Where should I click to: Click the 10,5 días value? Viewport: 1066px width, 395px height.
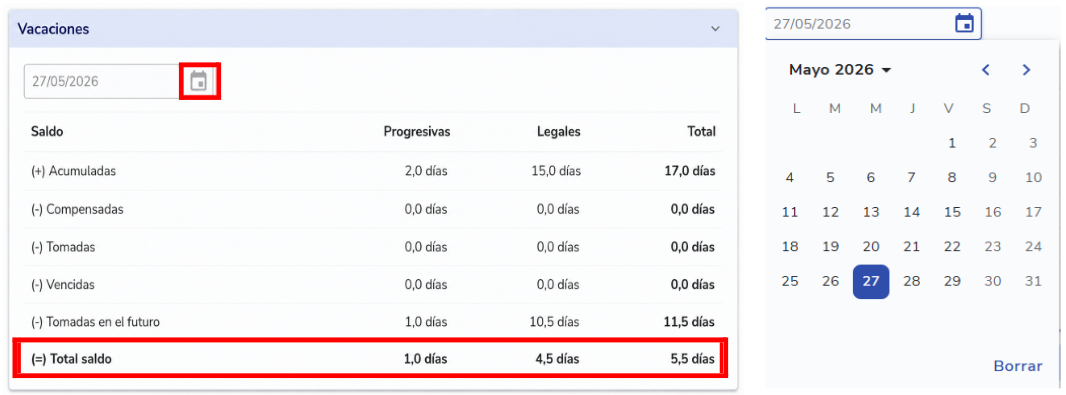pyautogui.click(x=556, y=322)
